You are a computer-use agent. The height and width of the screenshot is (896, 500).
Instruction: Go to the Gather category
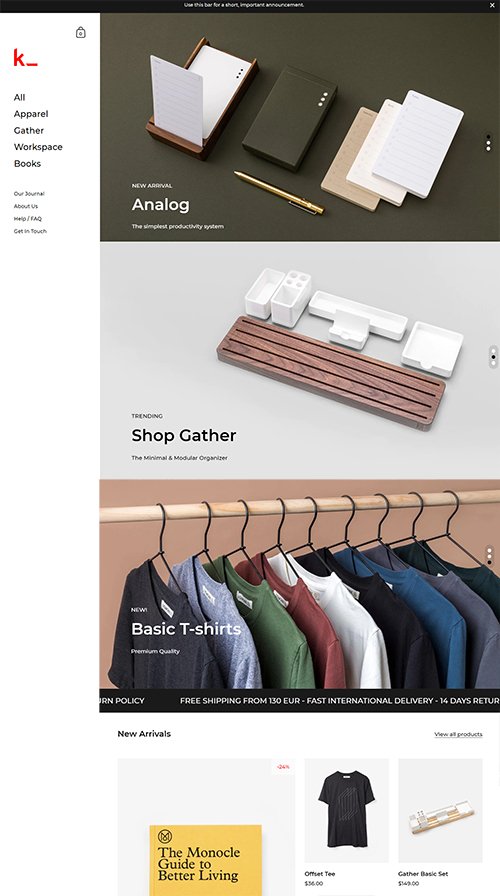tap(29, 130)
